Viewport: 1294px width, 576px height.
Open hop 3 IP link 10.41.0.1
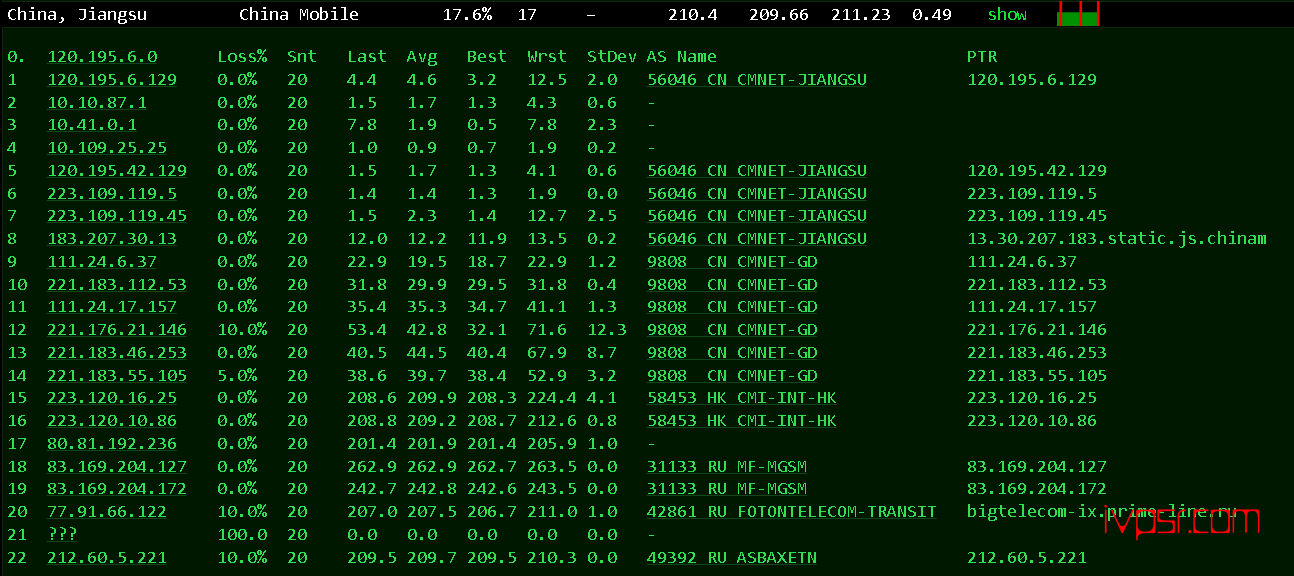92,125
